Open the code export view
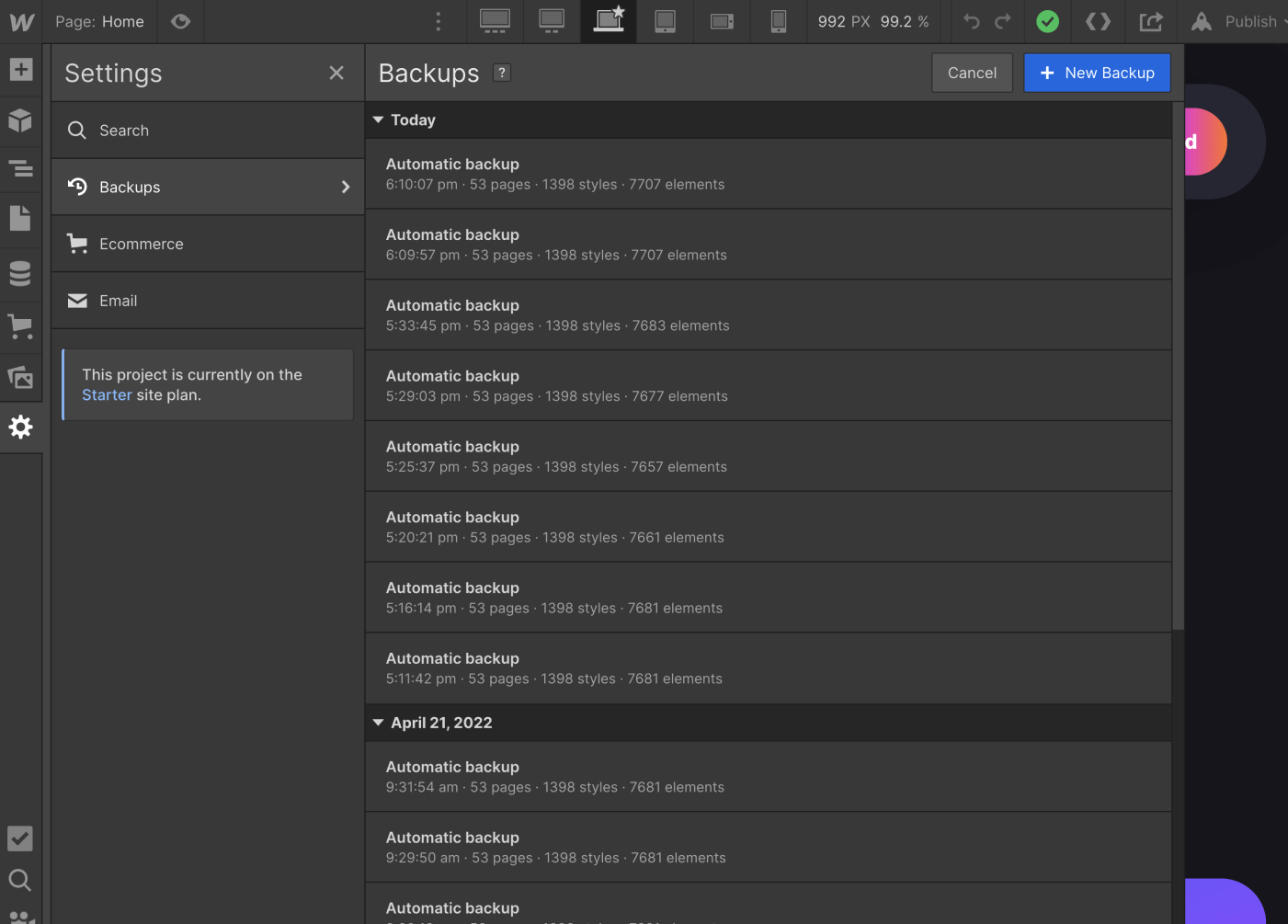This screenshot has width=1288, height=924. point(1098,21)
